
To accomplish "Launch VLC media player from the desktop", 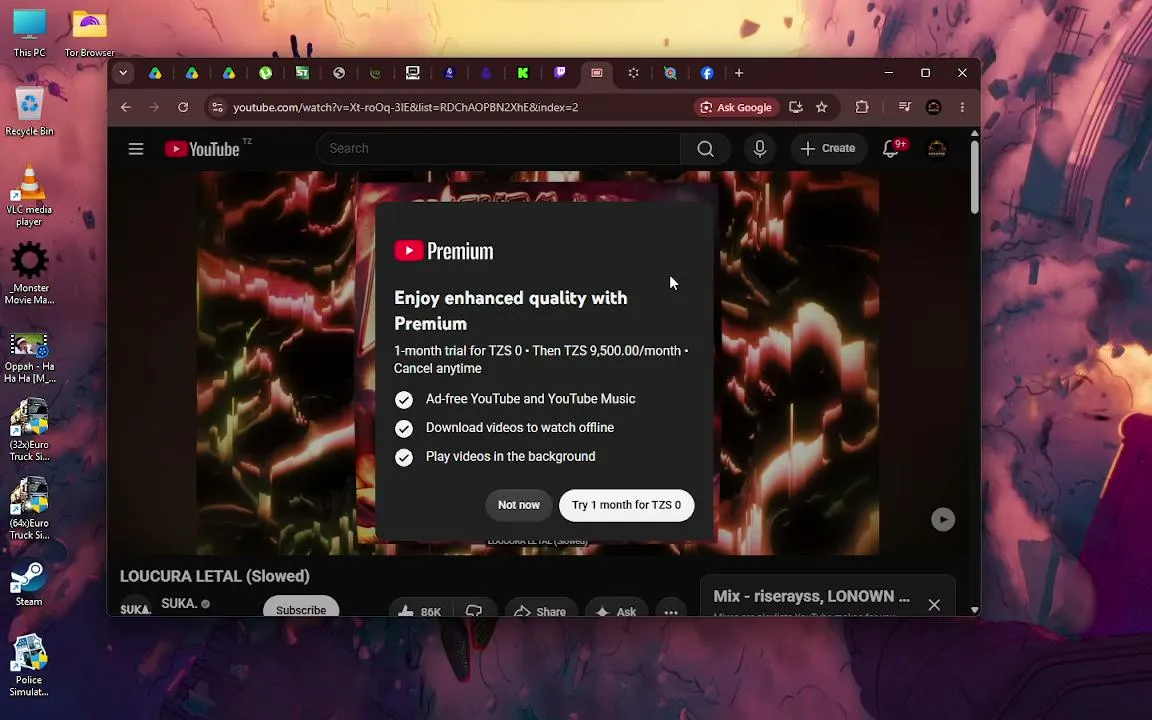I will pyautogui.click(x=29, y=195).
